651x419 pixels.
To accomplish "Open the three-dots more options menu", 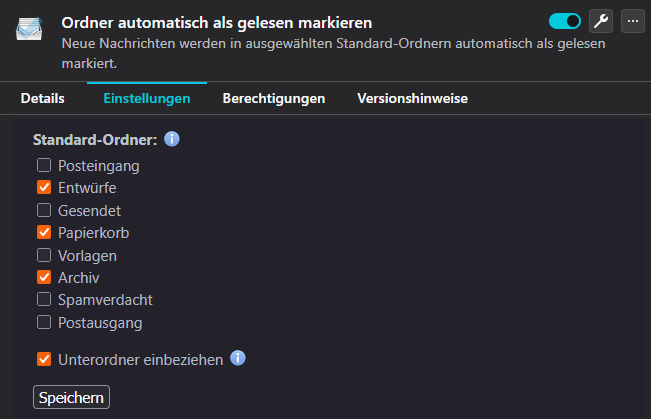I will (632, 21).
